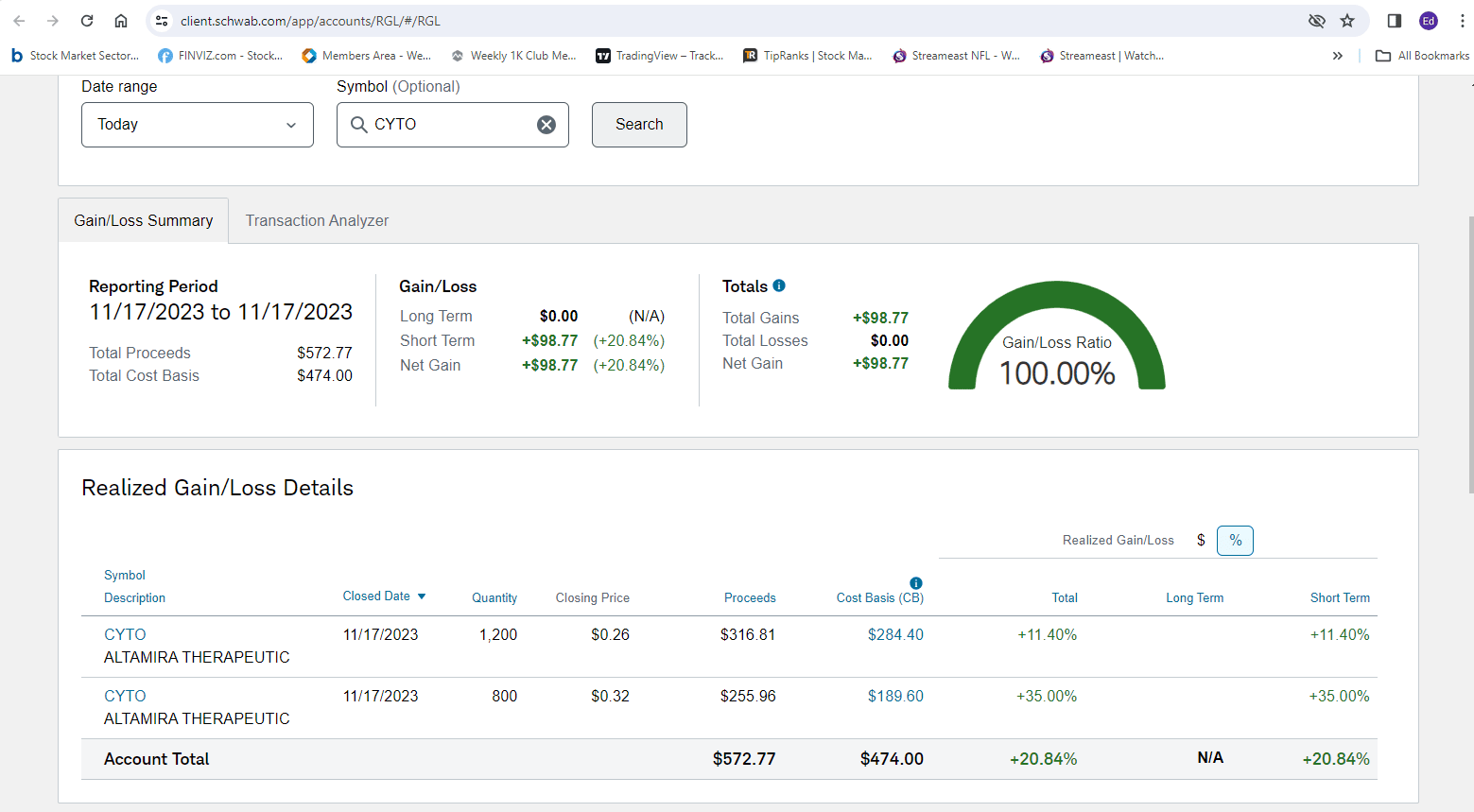Open the browser side panel icon
This screenshot has width=1474, height=812.
point(1394,21)
